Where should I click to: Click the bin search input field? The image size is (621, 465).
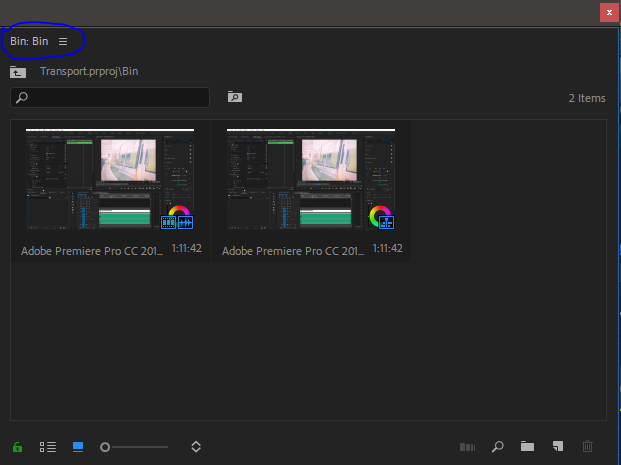110,97
